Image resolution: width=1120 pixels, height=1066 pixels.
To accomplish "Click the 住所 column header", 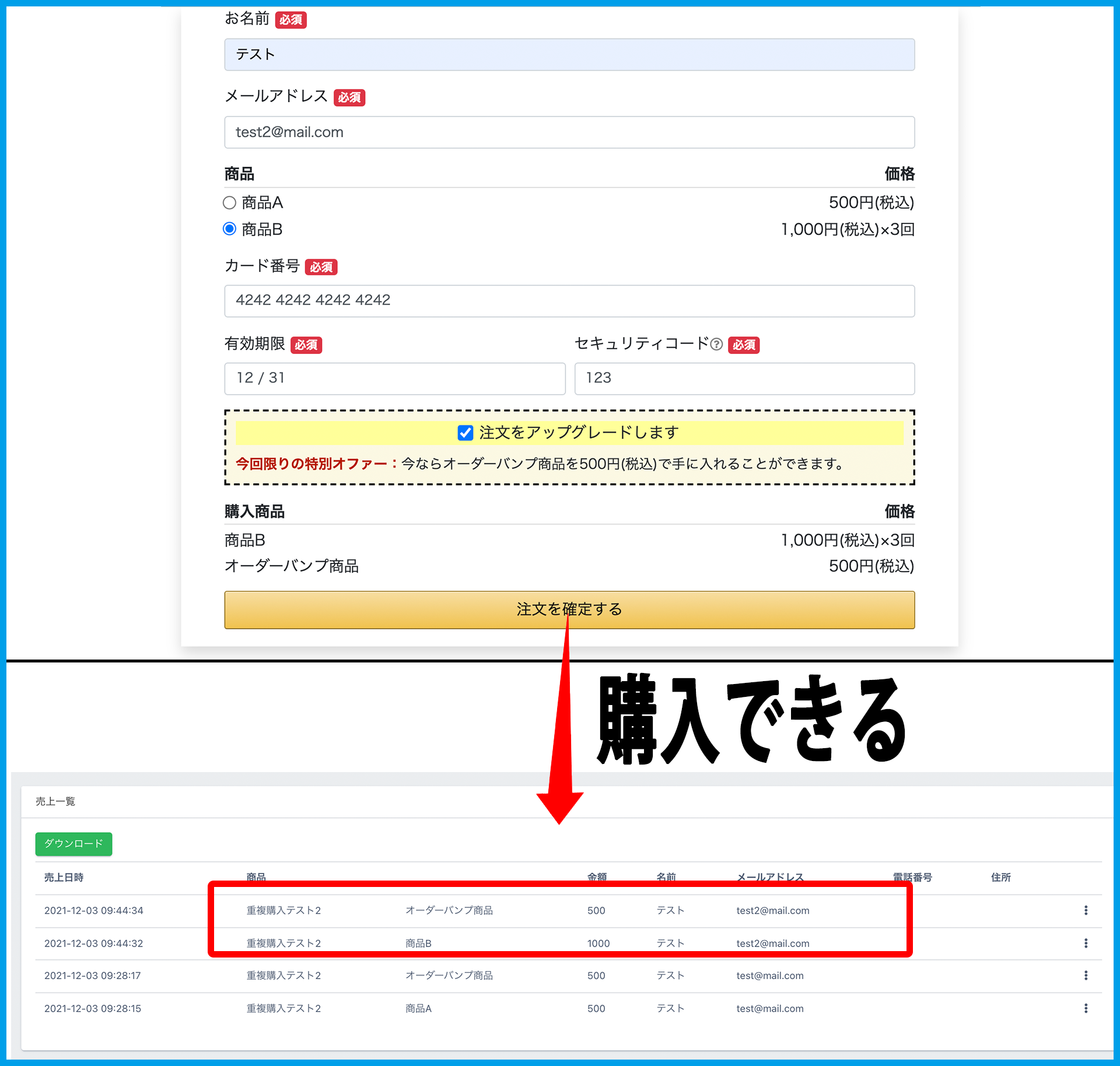I will point(1000,877).
